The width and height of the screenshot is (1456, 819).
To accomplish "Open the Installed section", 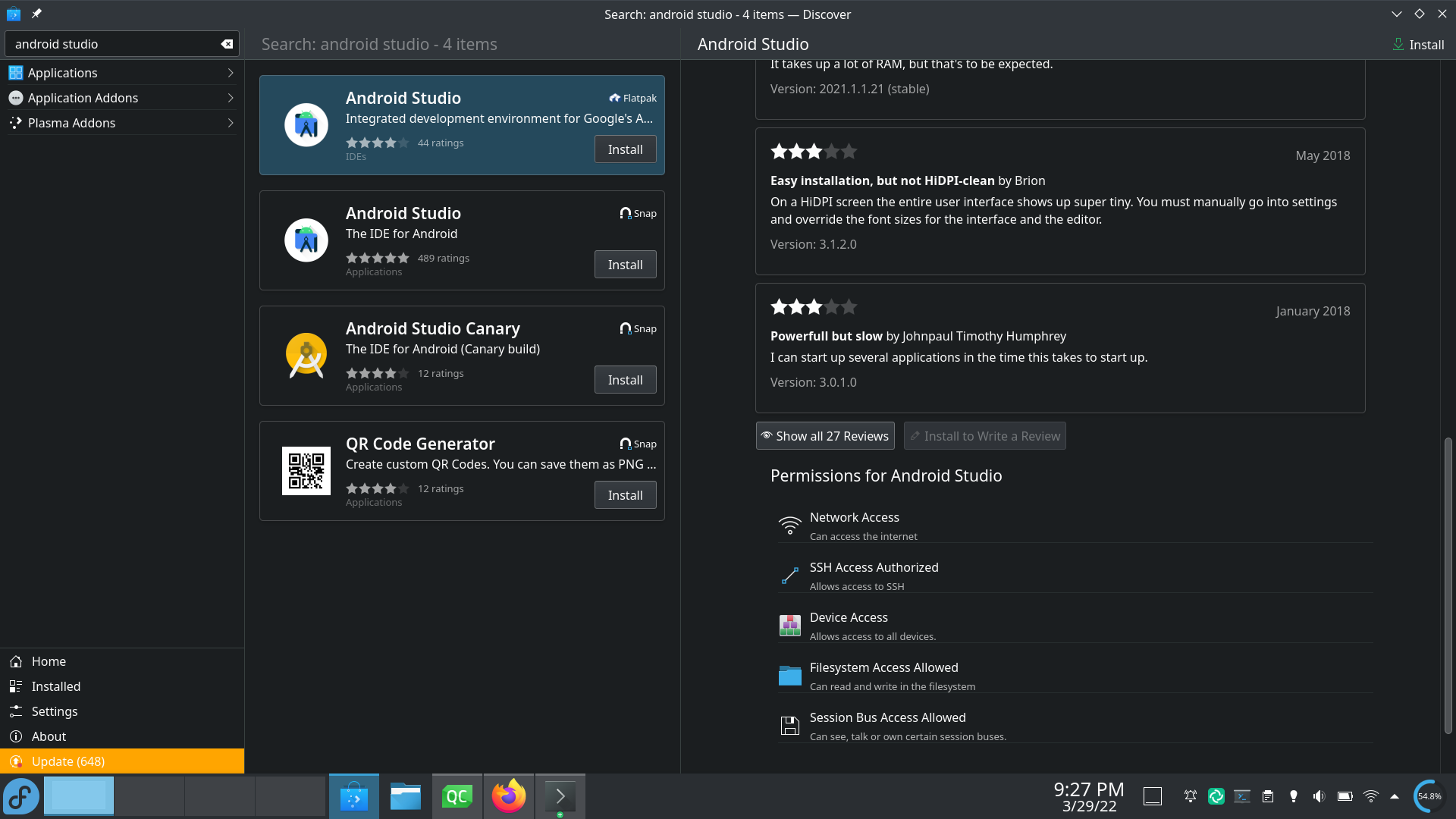I will coord(122,686).
